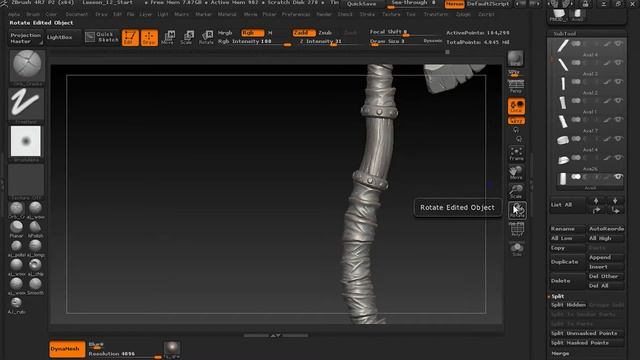Open the Document menu
Viewport: 640px width, 360px height.
point(77,14)
